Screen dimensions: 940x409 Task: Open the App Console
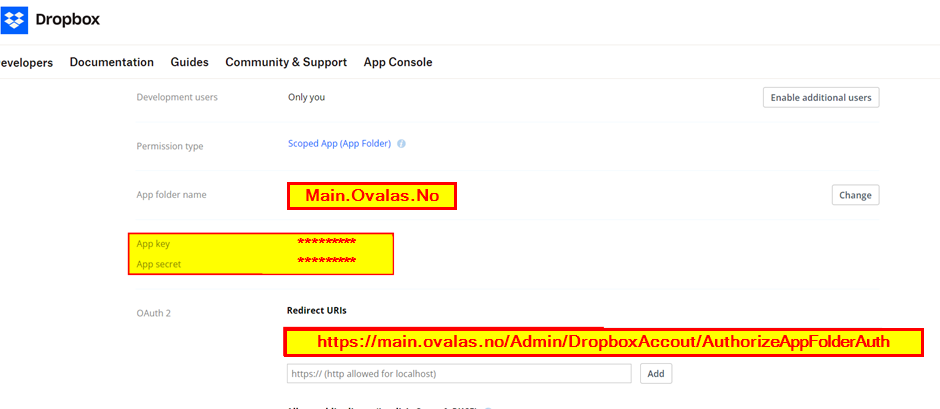[x=398, y=62]
